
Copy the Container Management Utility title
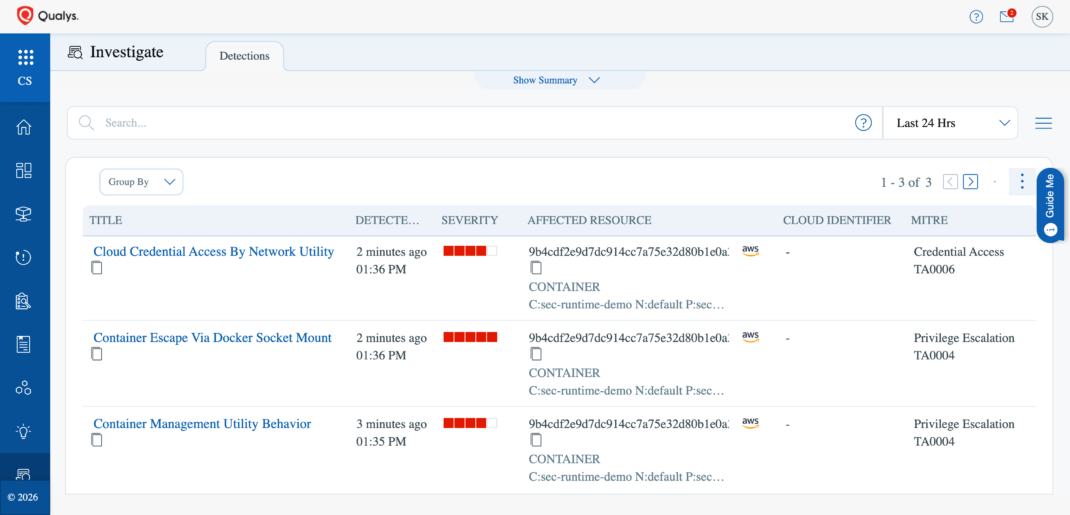(97, 440)
